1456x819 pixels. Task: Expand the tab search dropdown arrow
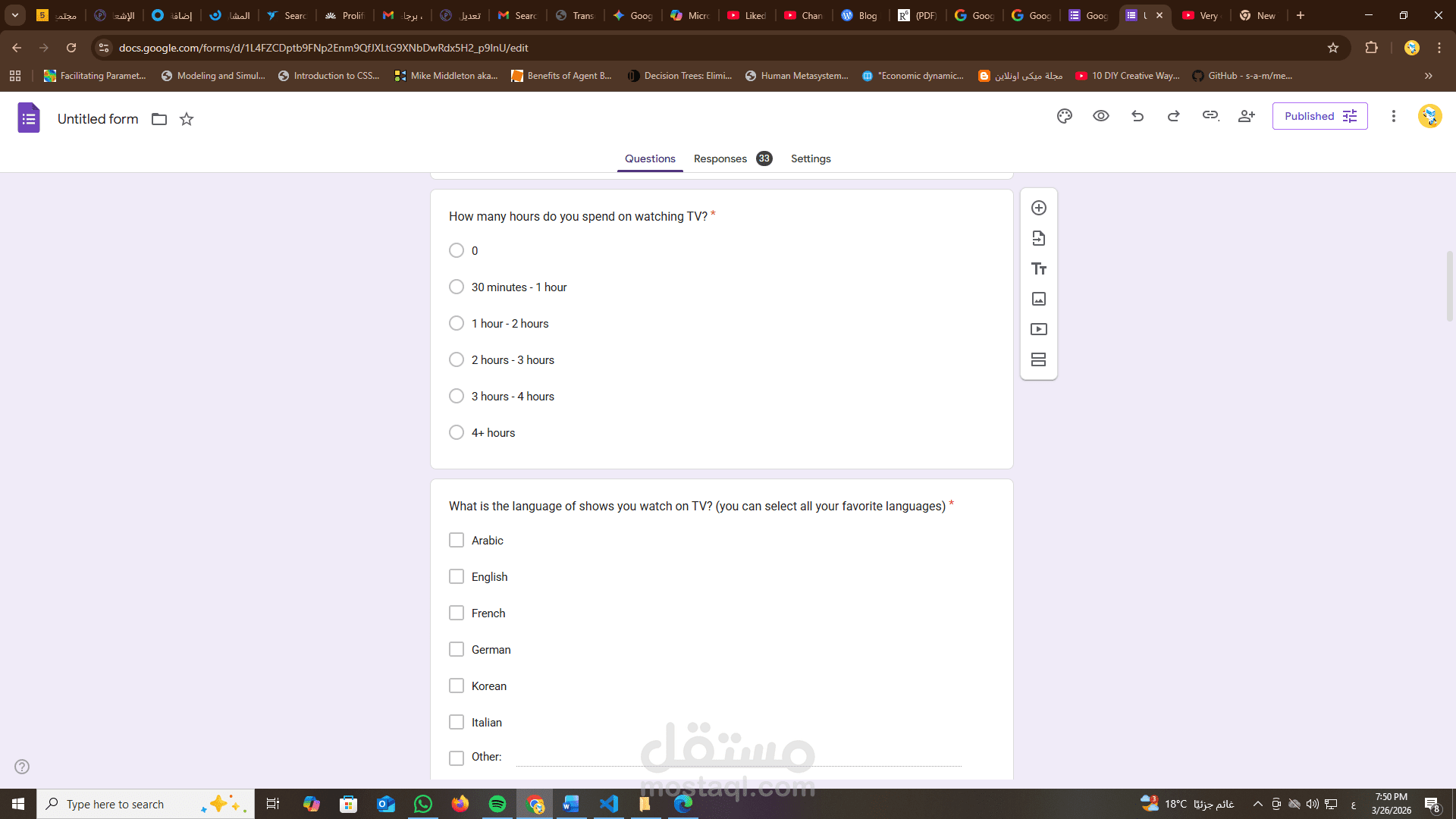15,15
